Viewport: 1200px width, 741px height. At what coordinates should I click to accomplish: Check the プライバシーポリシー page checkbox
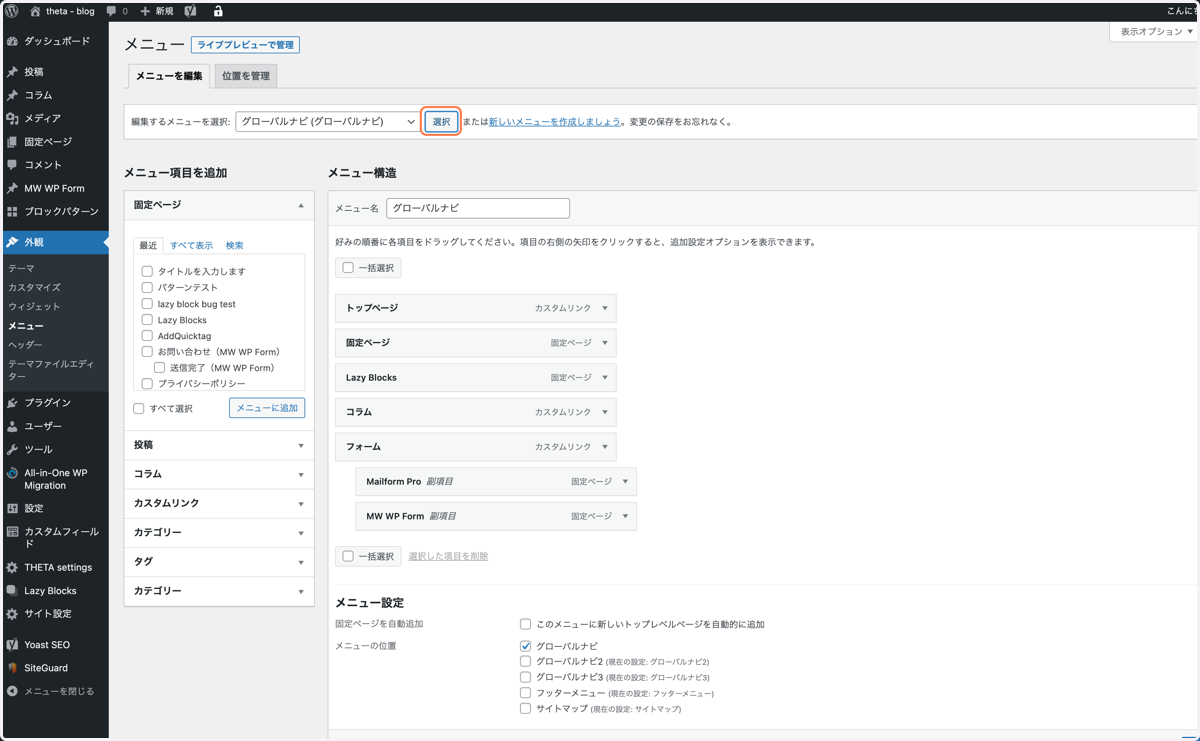[x=147, y=383]
